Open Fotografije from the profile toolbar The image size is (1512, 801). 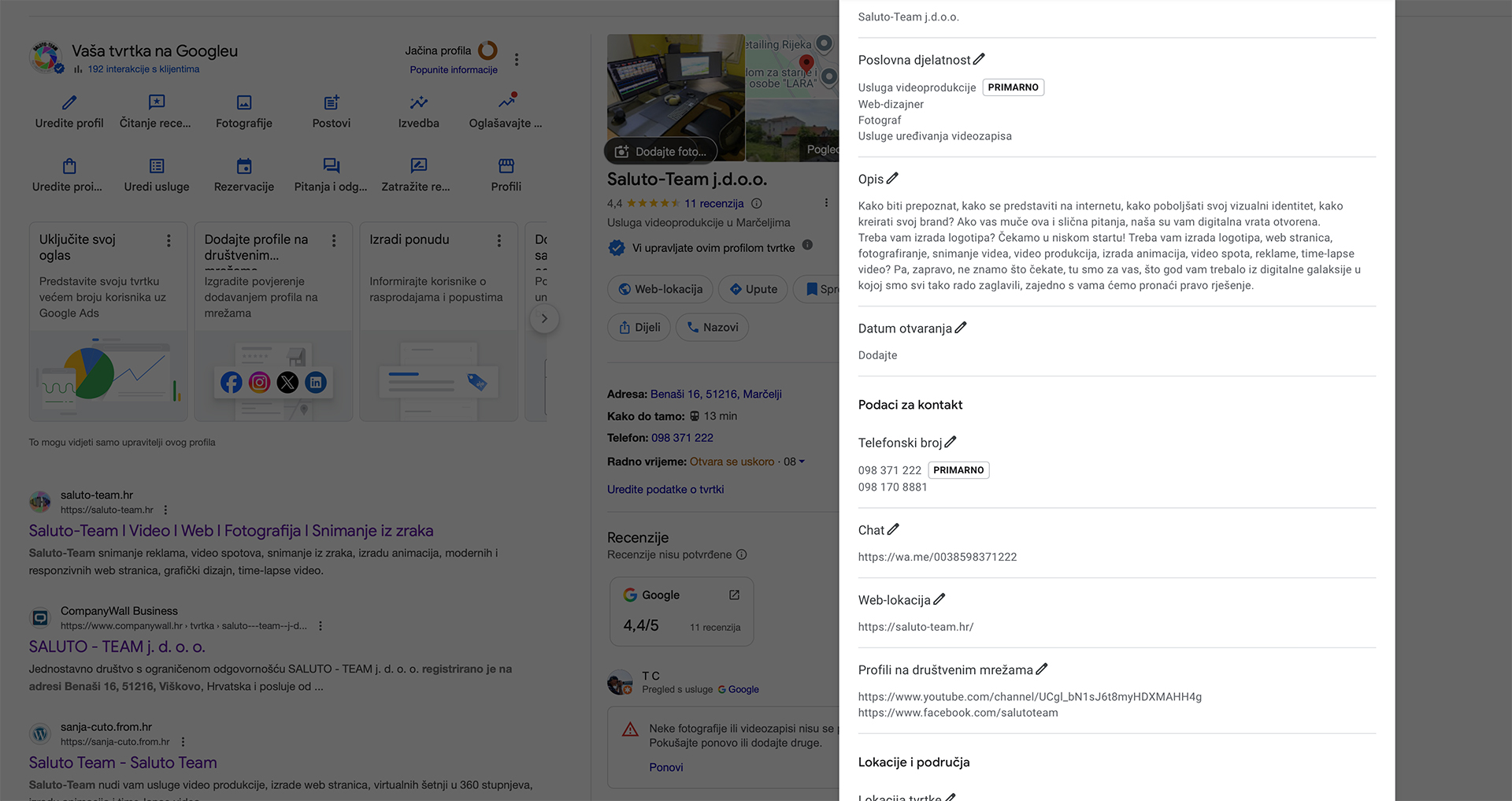[244, 111]
